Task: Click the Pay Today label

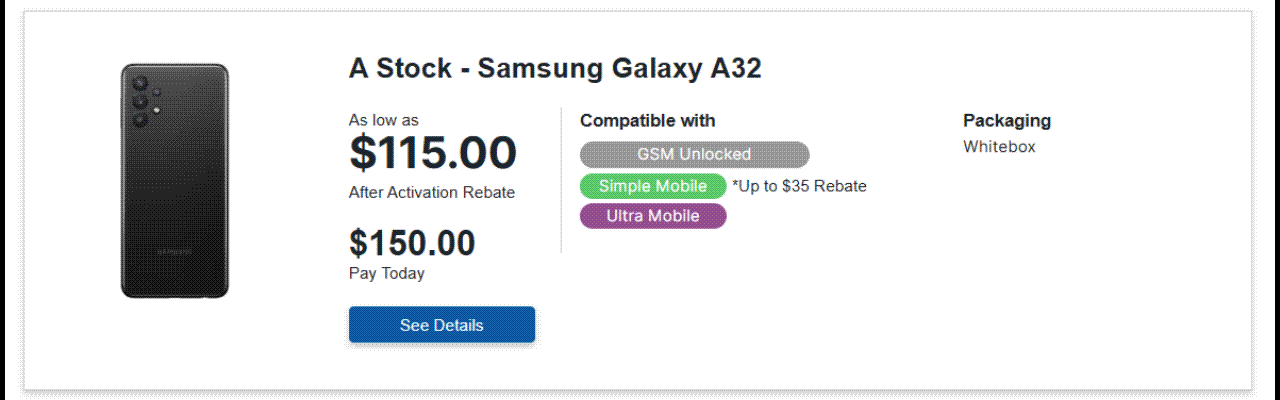Action: (386, 274)
